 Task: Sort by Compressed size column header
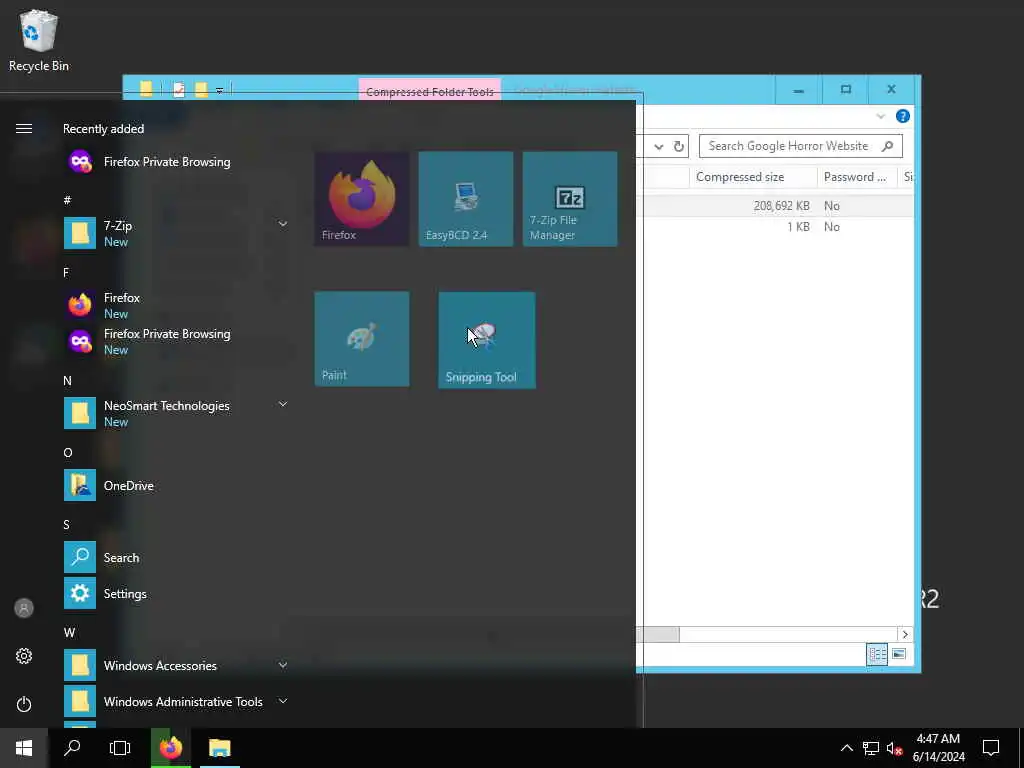[x=753, y=177]
